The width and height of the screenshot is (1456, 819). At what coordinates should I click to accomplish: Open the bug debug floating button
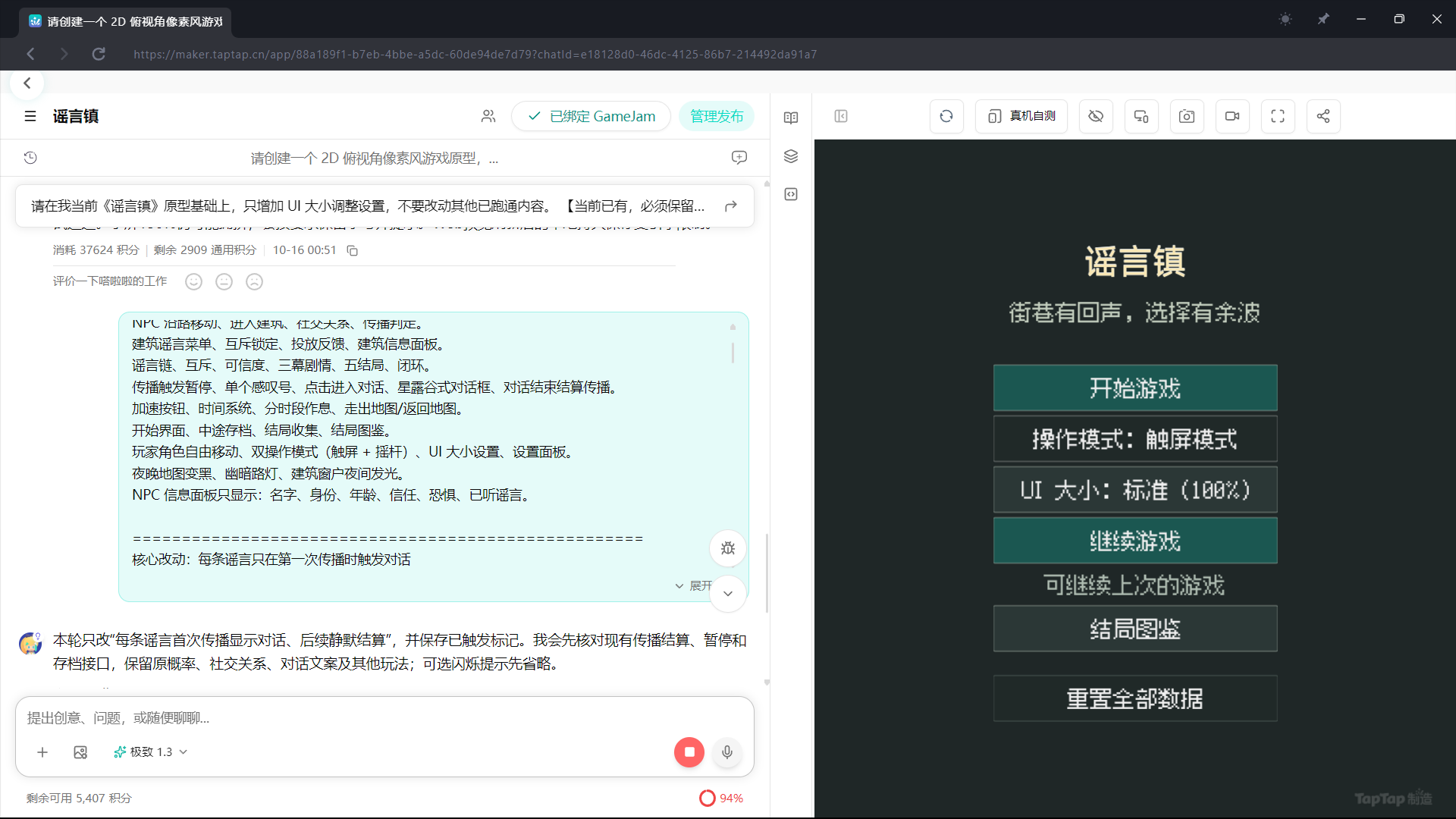point(728,548)
